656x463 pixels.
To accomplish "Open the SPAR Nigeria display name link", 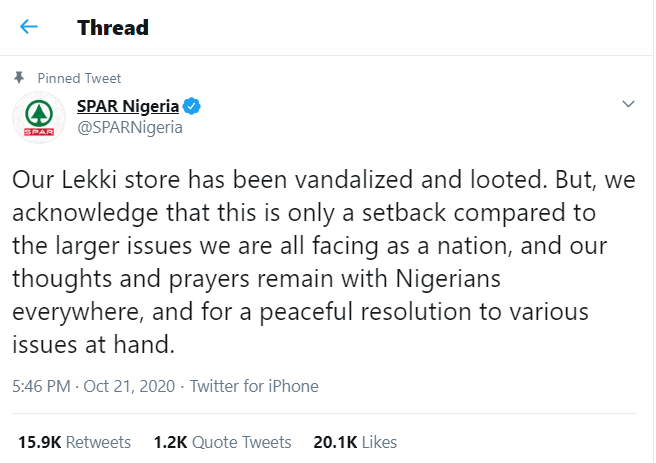I will 128,106.
